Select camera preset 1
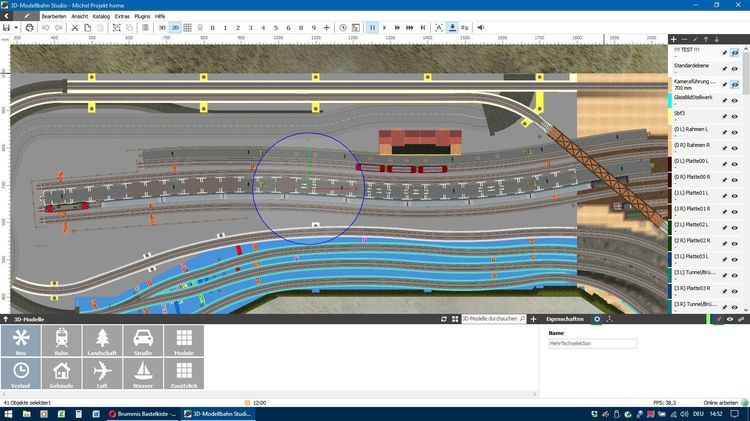 coord(225,28)
